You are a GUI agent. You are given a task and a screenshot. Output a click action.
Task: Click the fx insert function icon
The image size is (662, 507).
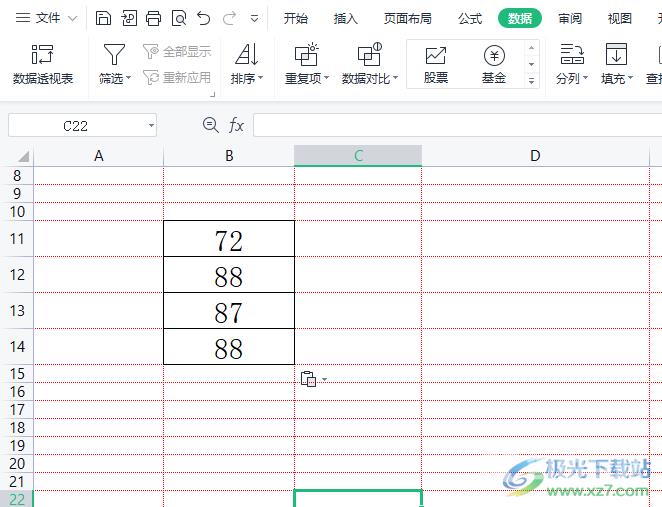coord(236,125)
